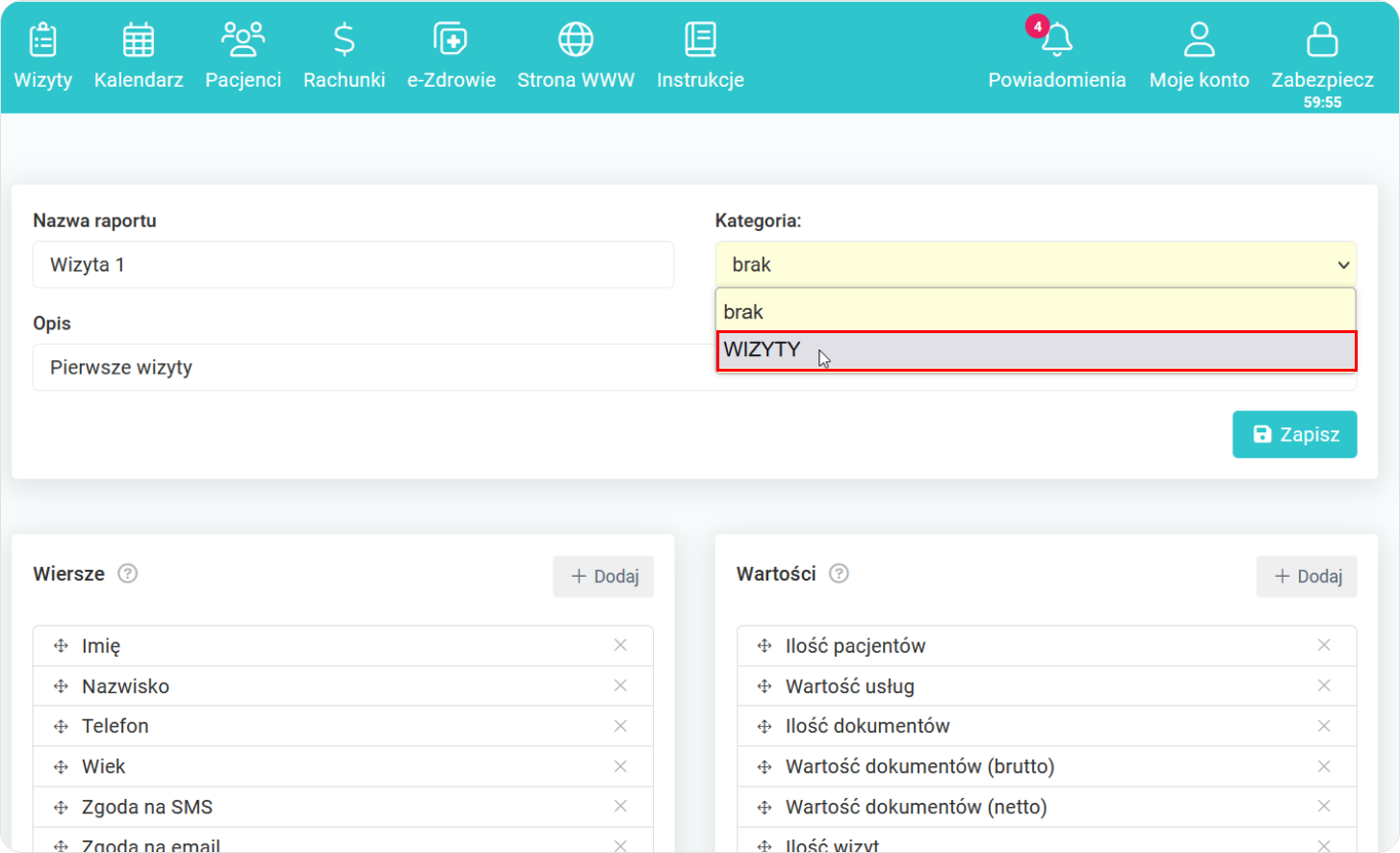Save the report with Zapisz
This screenshot has width=1400, height=853.
pyautogui.click(x=1294, y=434)
